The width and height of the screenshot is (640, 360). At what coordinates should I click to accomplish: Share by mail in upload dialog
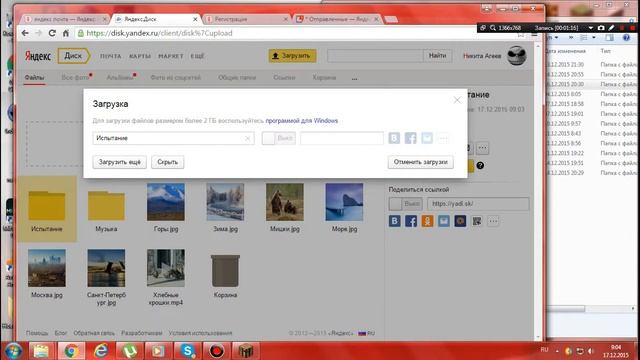[427, 138]
